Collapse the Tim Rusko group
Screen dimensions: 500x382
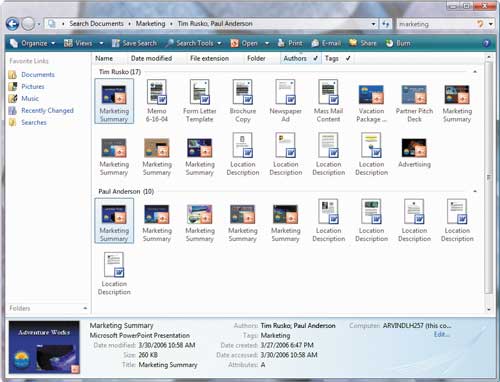click(475, 72)
